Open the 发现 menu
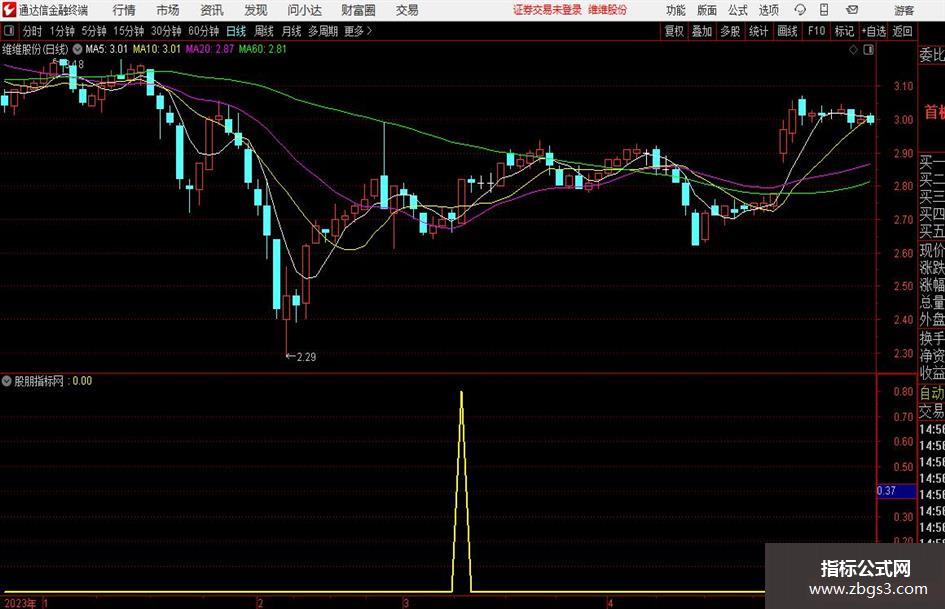The width and height of the screenshot is (945, 609). [x=256, y=10]
